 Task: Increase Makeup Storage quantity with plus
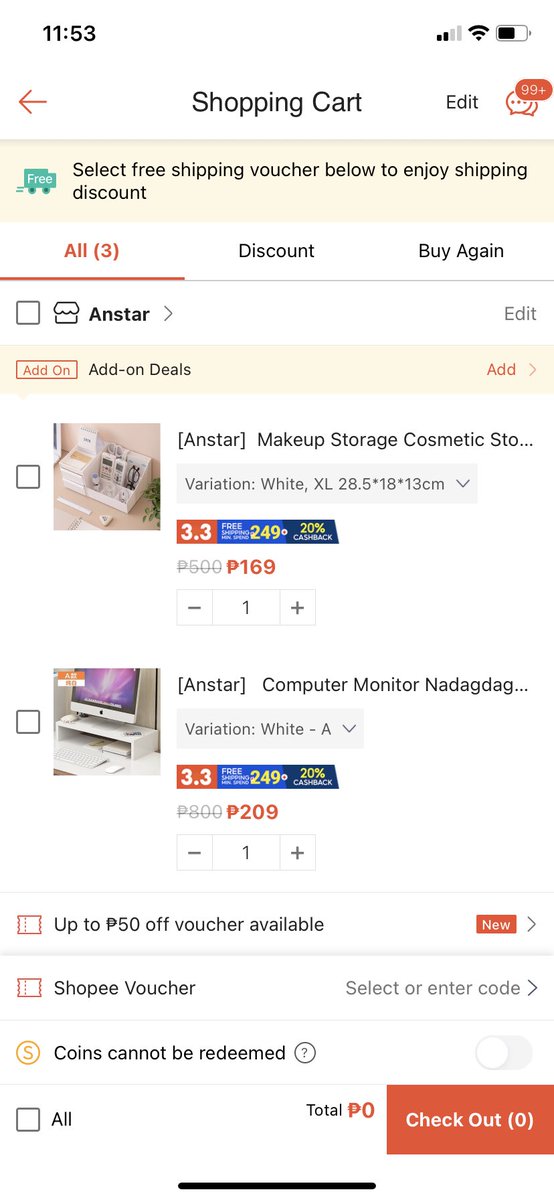click(x=297, y=608)
